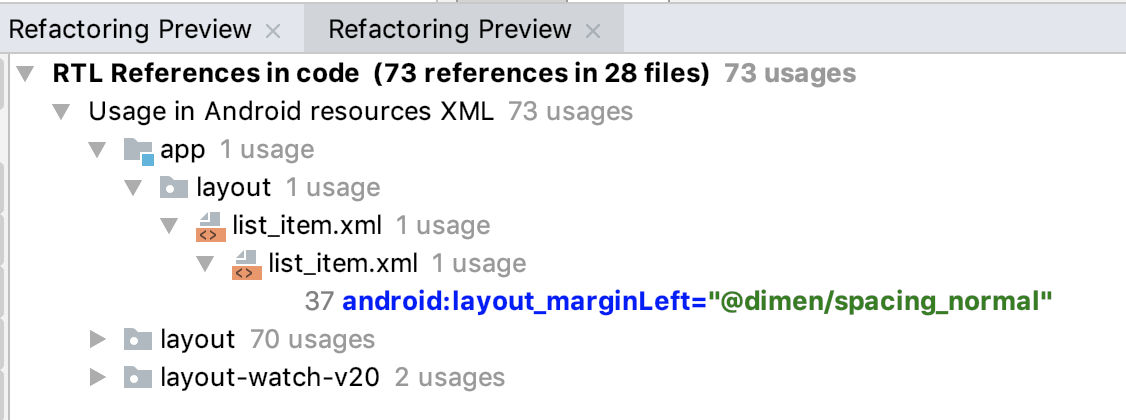The width and height of the screenshot is (1126, 420).
Task: Expand the layout-watch-v20 folder
Action: pos(97,378)
